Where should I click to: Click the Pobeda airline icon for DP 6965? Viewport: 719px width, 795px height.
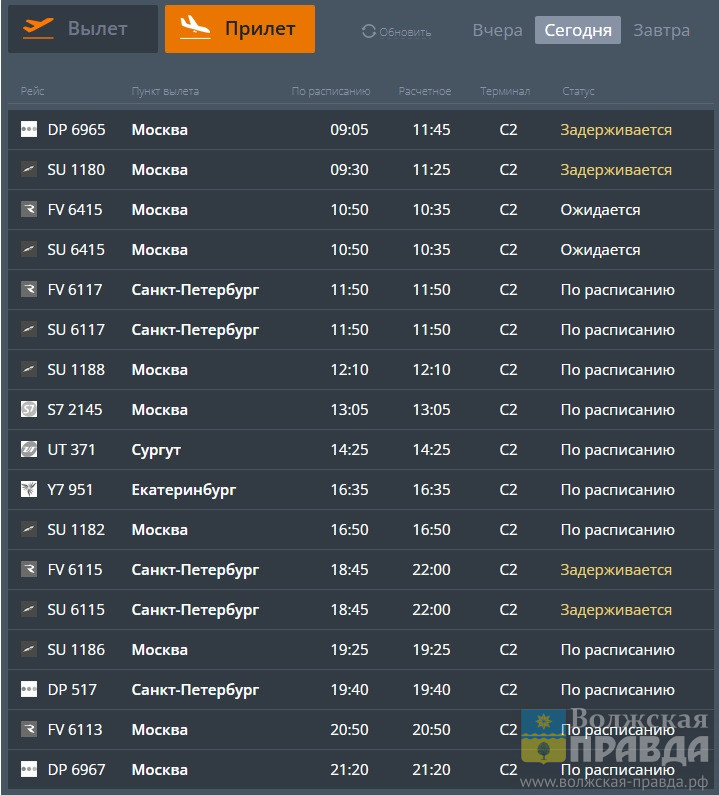(28, 129)
